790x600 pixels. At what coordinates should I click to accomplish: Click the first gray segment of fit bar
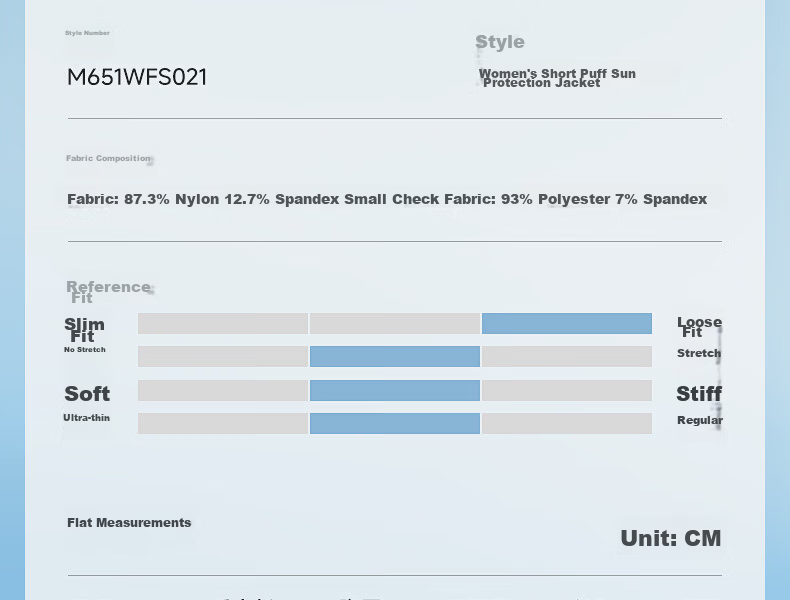tap(223, 323)
